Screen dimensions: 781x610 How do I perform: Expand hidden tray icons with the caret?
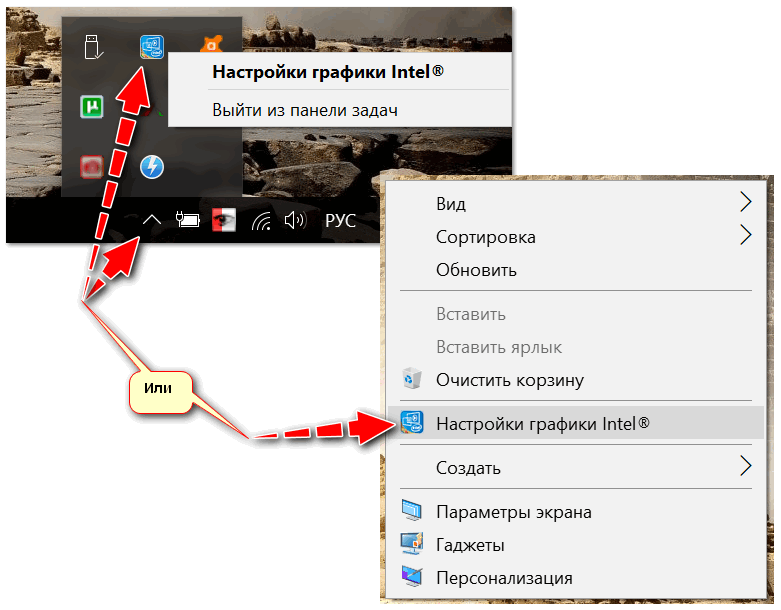click(152, 220)
